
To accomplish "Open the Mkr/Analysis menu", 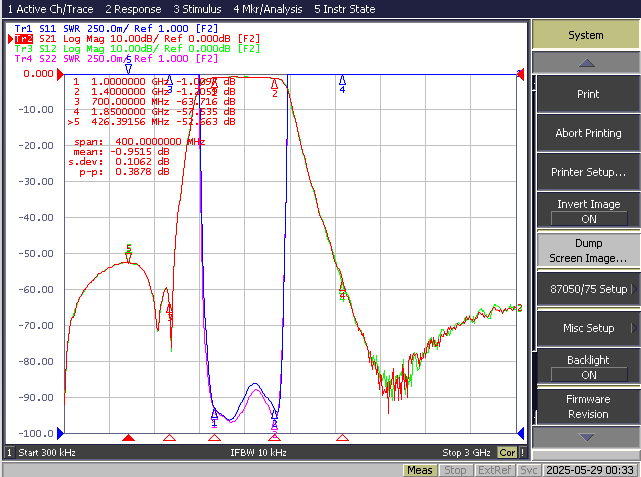I will coord(268,9).
